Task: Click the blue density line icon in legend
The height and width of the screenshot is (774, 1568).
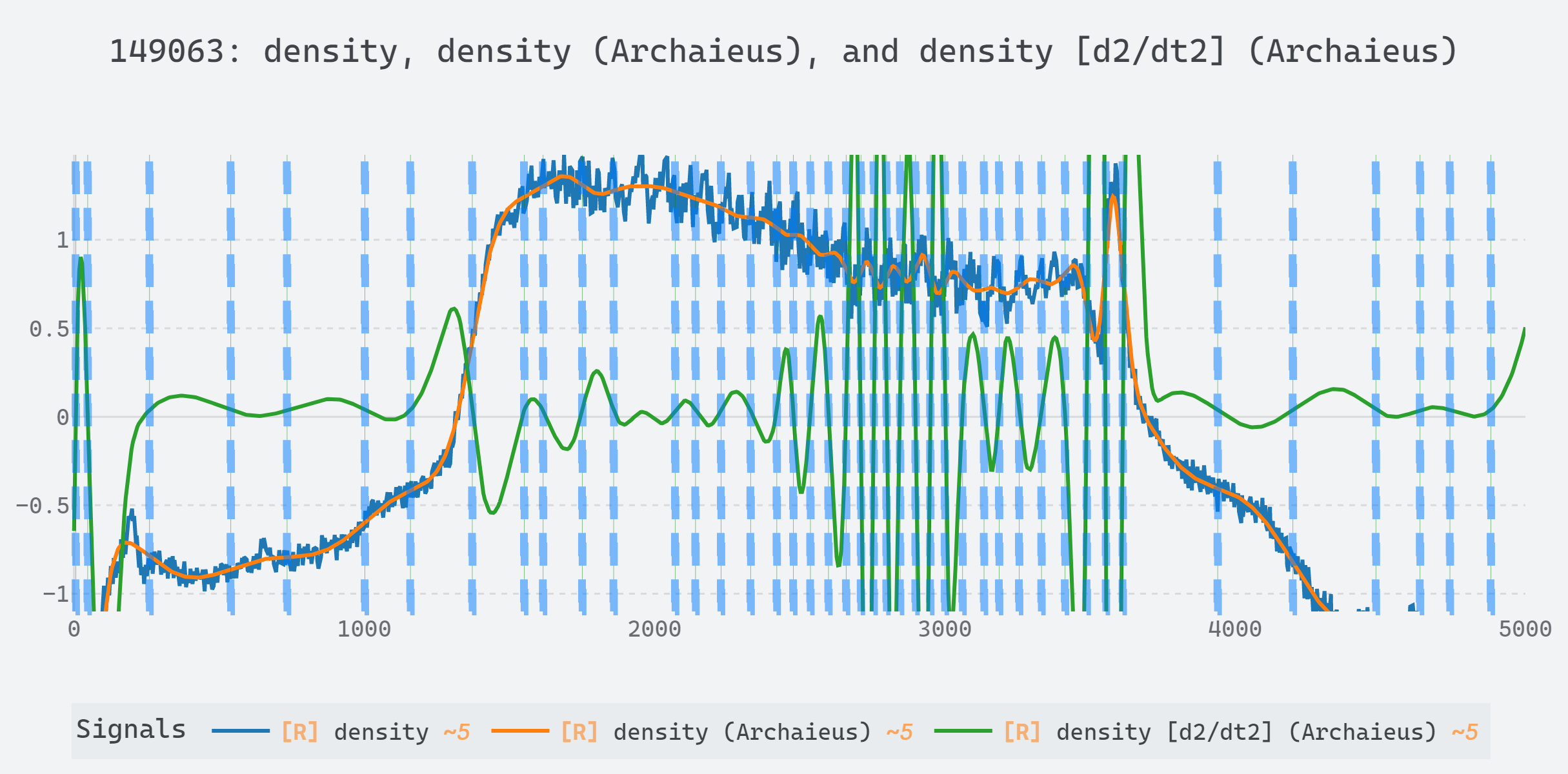Action: 240,731
